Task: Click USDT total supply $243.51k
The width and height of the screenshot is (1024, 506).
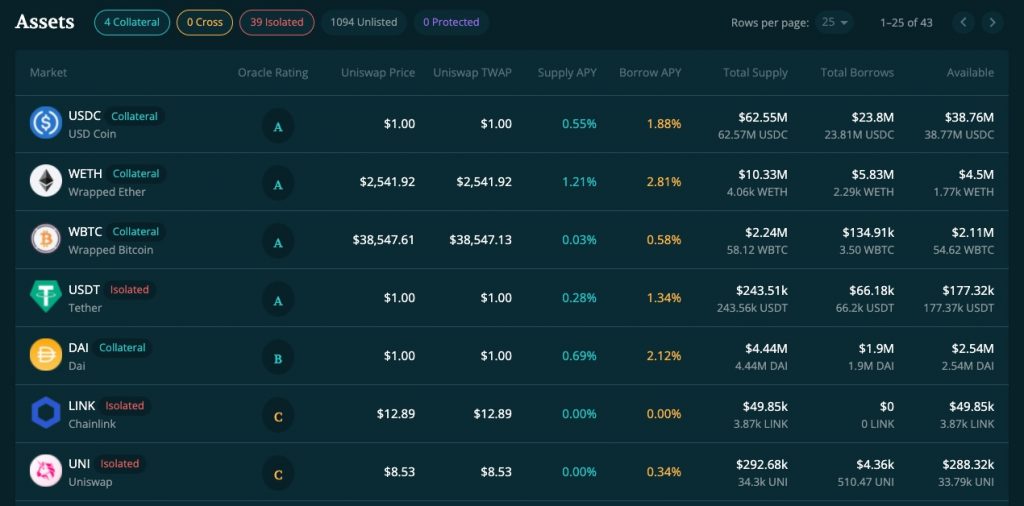Action: click(761, 290)
